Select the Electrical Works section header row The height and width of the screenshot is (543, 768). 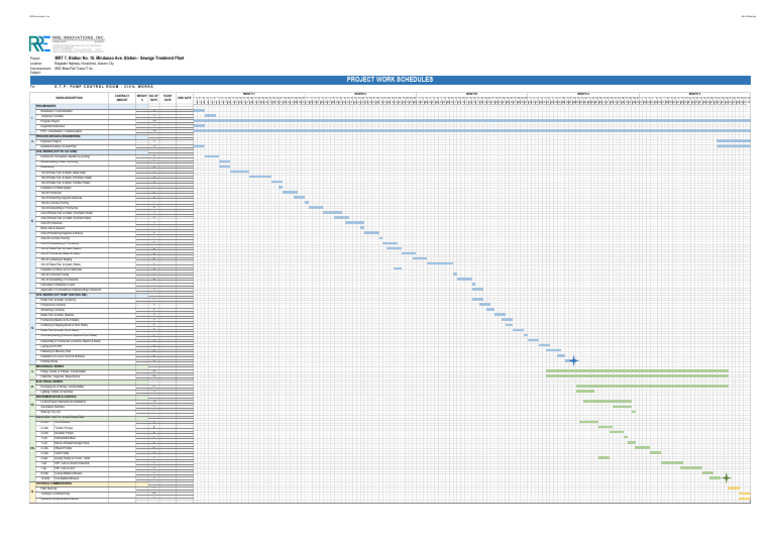tap(92, 381)
